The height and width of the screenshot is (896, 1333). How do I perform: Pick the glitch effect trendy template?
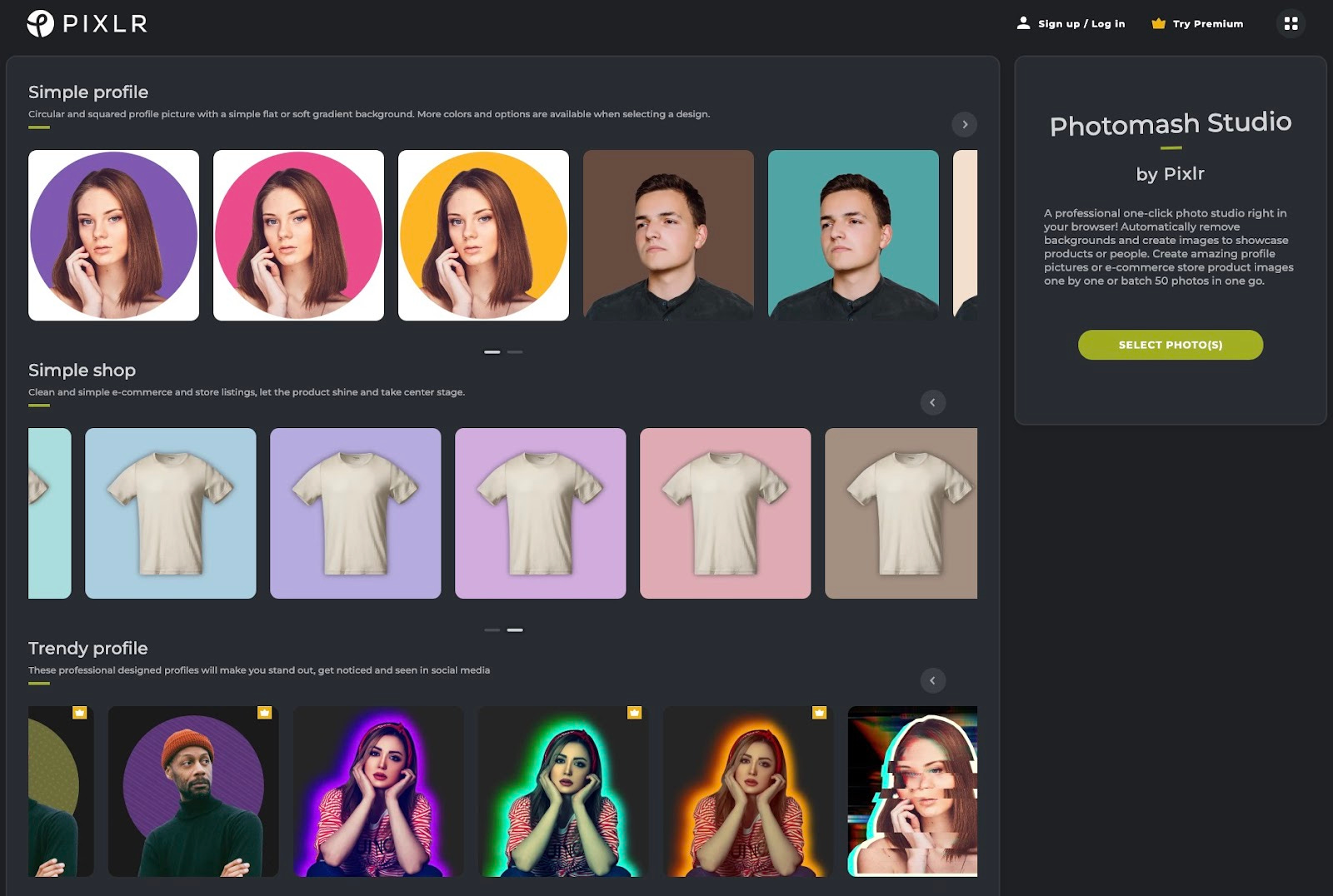[x=912, y=792]
